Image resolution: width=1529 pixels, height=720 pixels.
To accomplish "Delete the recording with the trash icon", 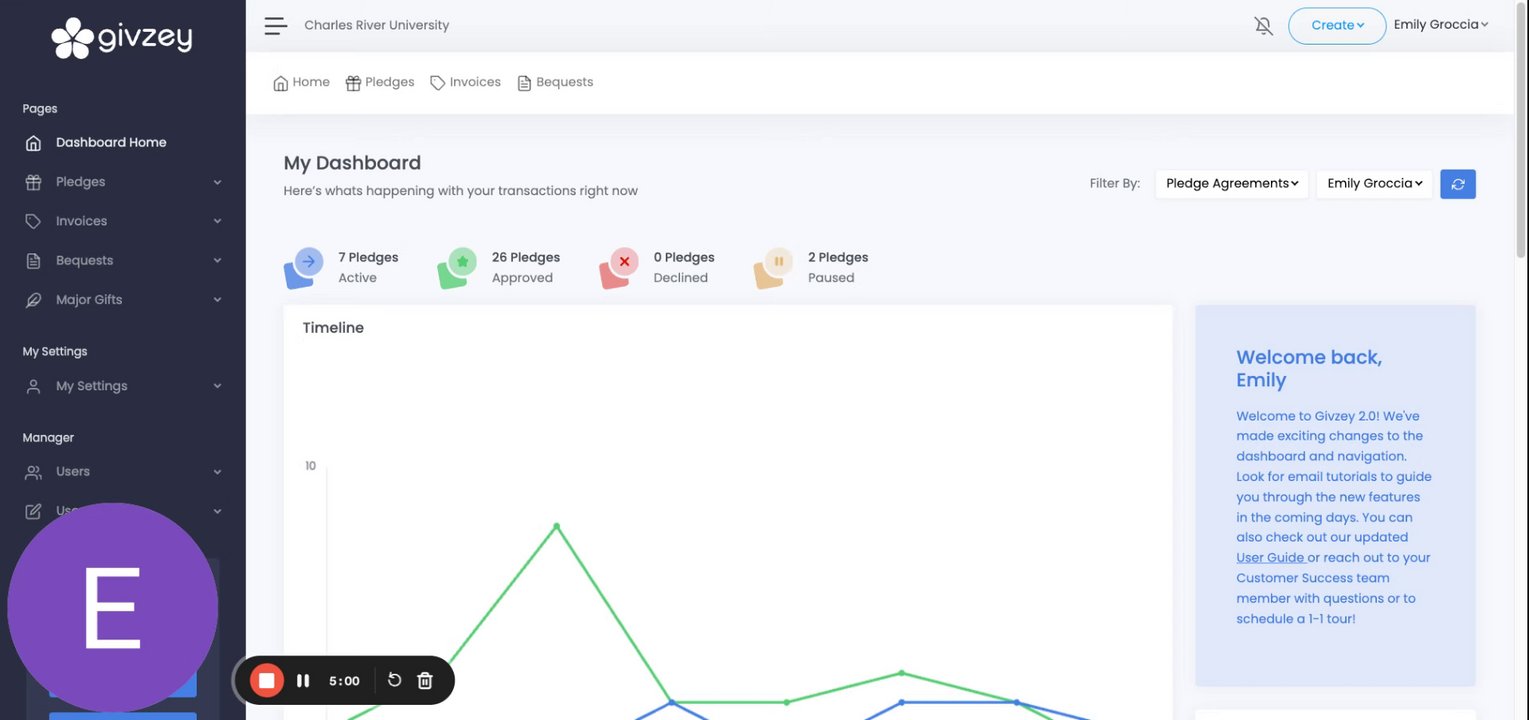I will (x=425, y=680).
